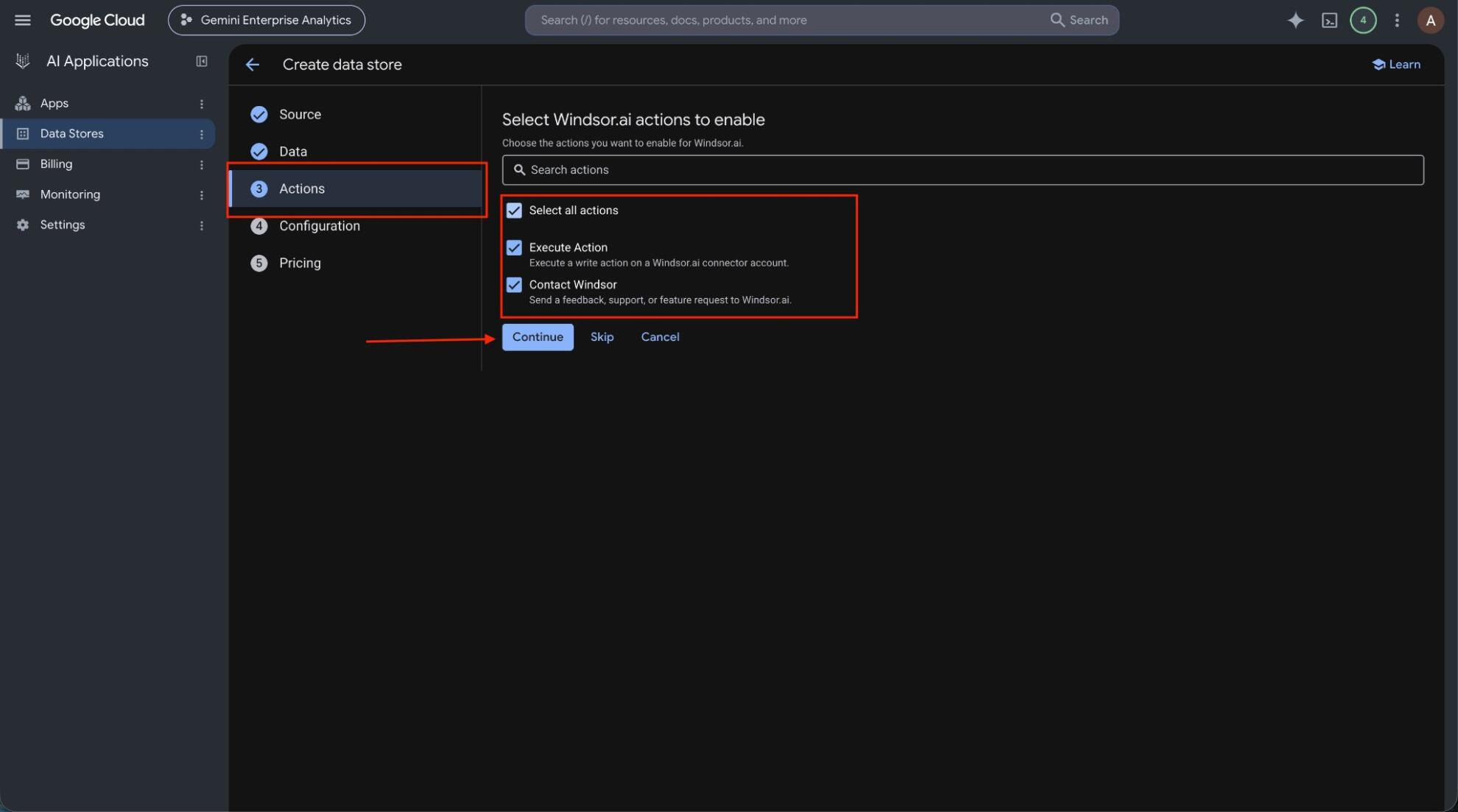
Task: Open the more options menu for Apps
Action: click(202, 104)
